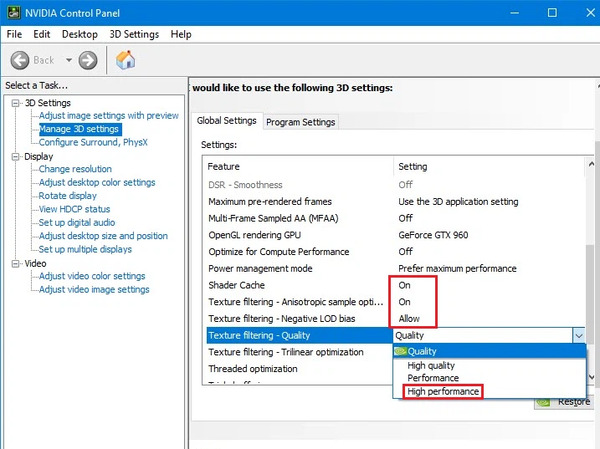The image size is (600, 449).
Task: Minimize the NVIDIA Control Panel window
Action: point(515,13)
